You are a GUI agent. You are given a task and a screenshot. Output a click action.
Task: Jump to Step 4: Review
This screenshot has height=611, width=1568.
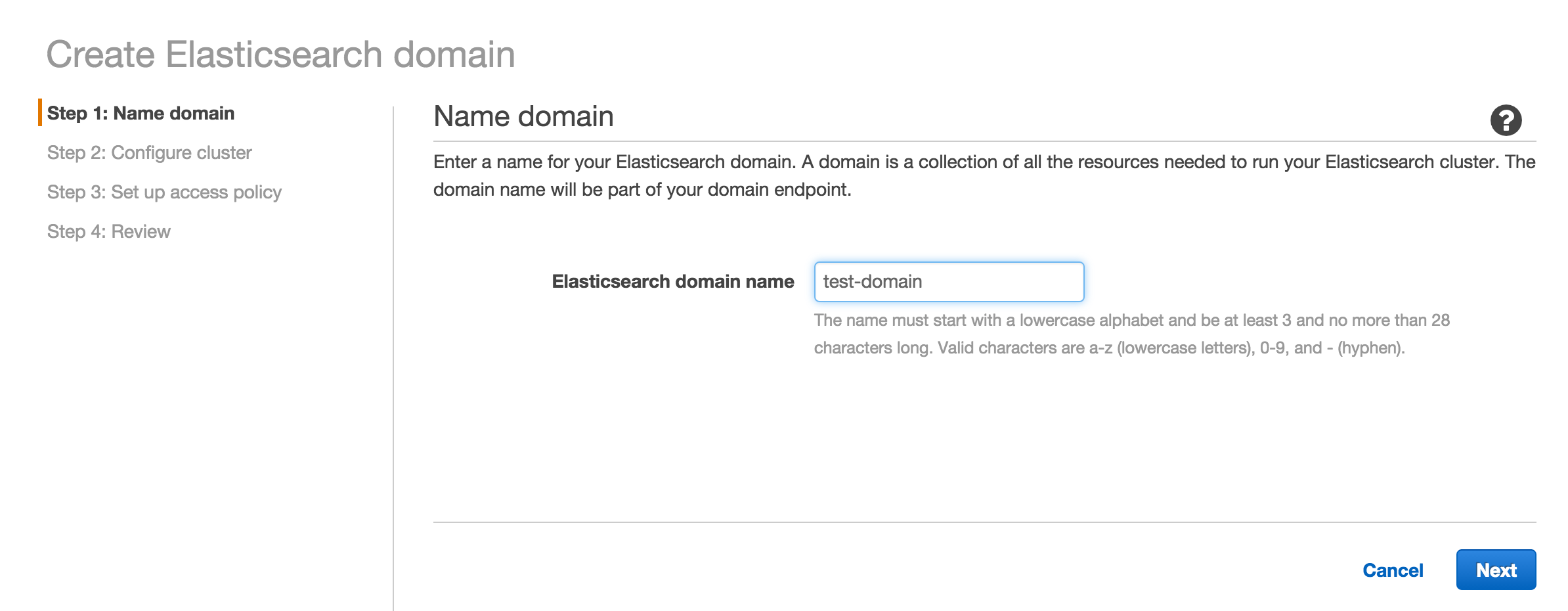coord(108,231)
